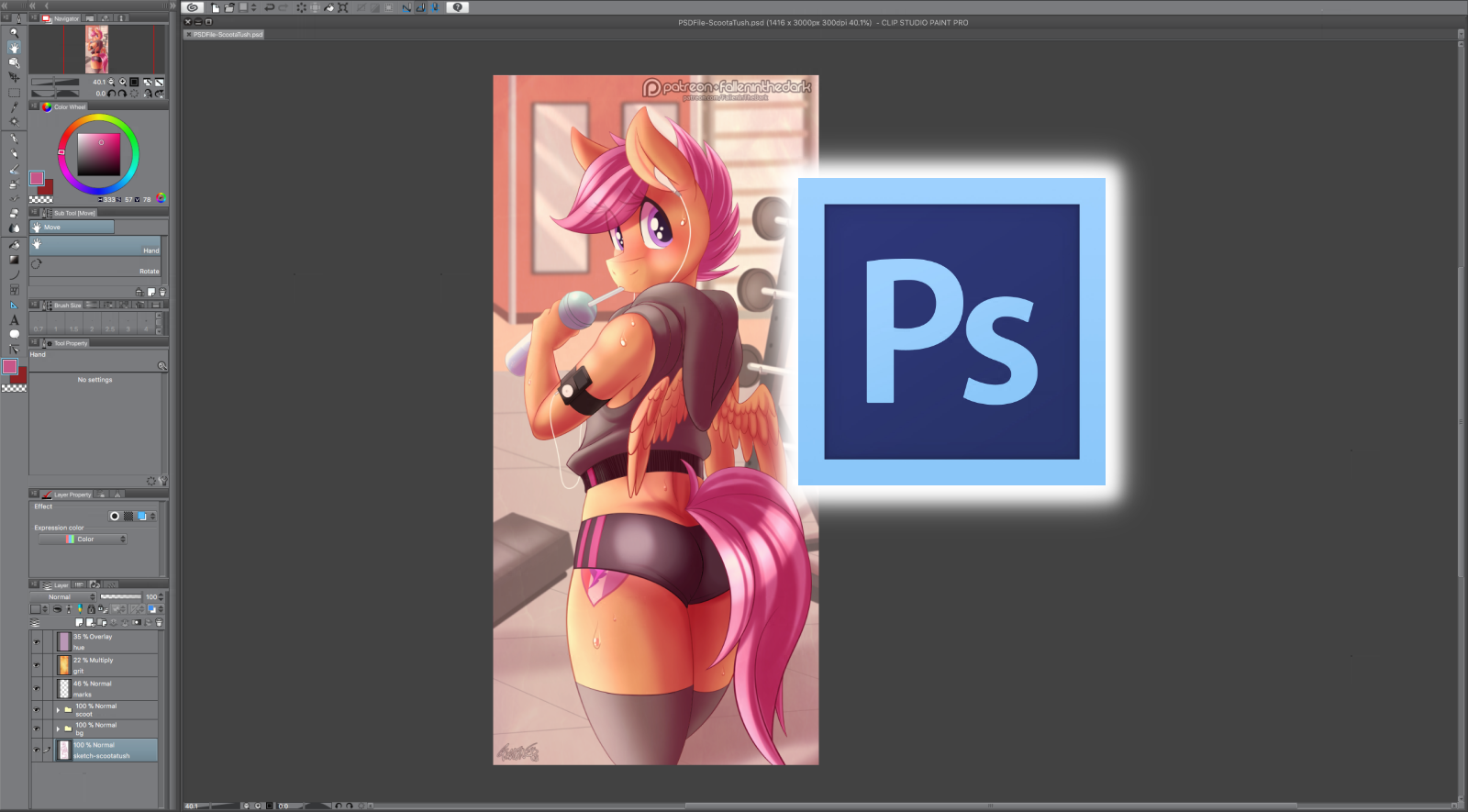
Task: Select the Zoom magnifier tool
Action: point(14,33)
